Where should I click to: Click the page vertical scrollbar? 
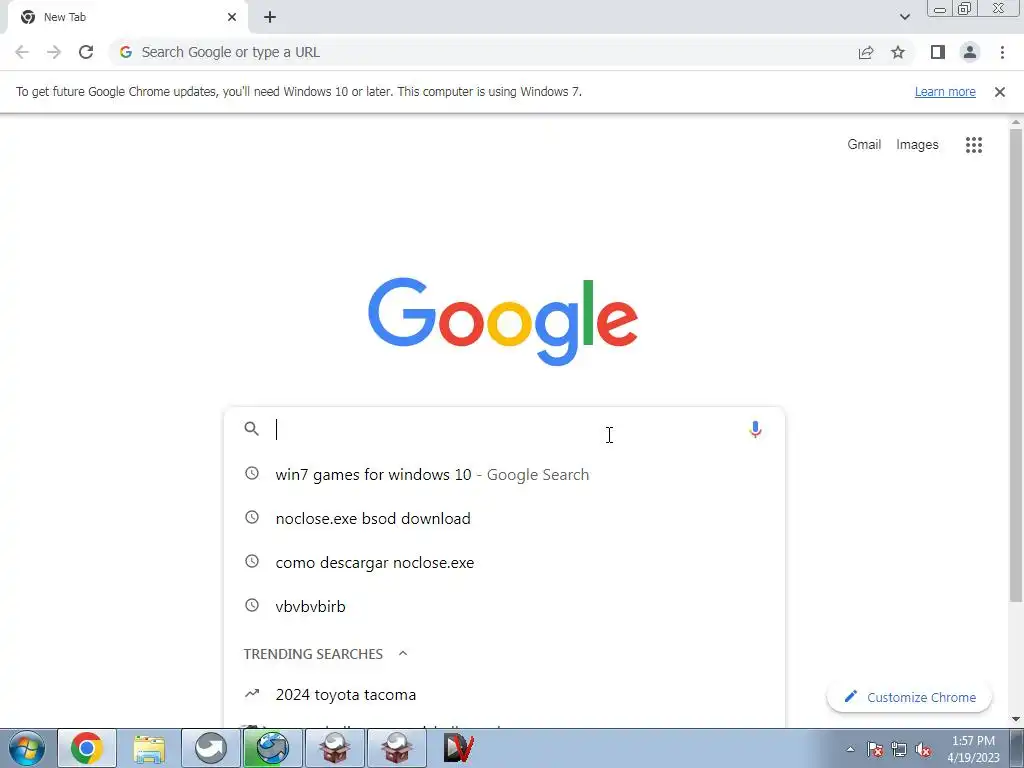[x=1016, y=366]
